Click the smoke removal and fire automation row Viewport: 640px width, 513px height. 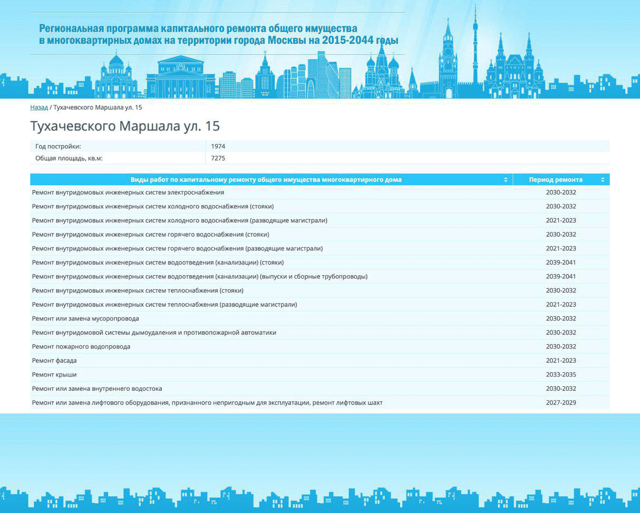154,332
